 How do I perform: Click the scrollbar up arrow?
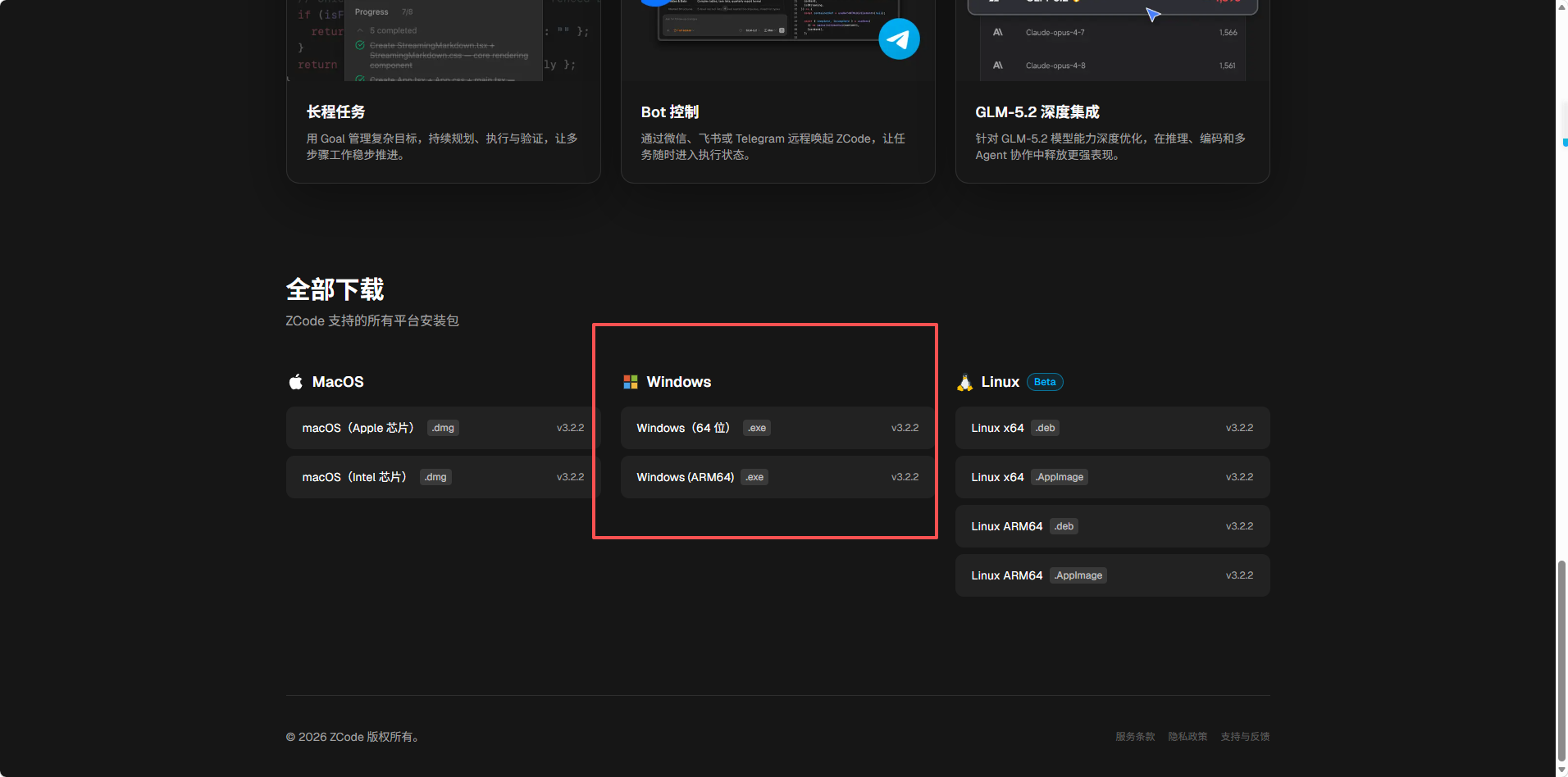1561,6
